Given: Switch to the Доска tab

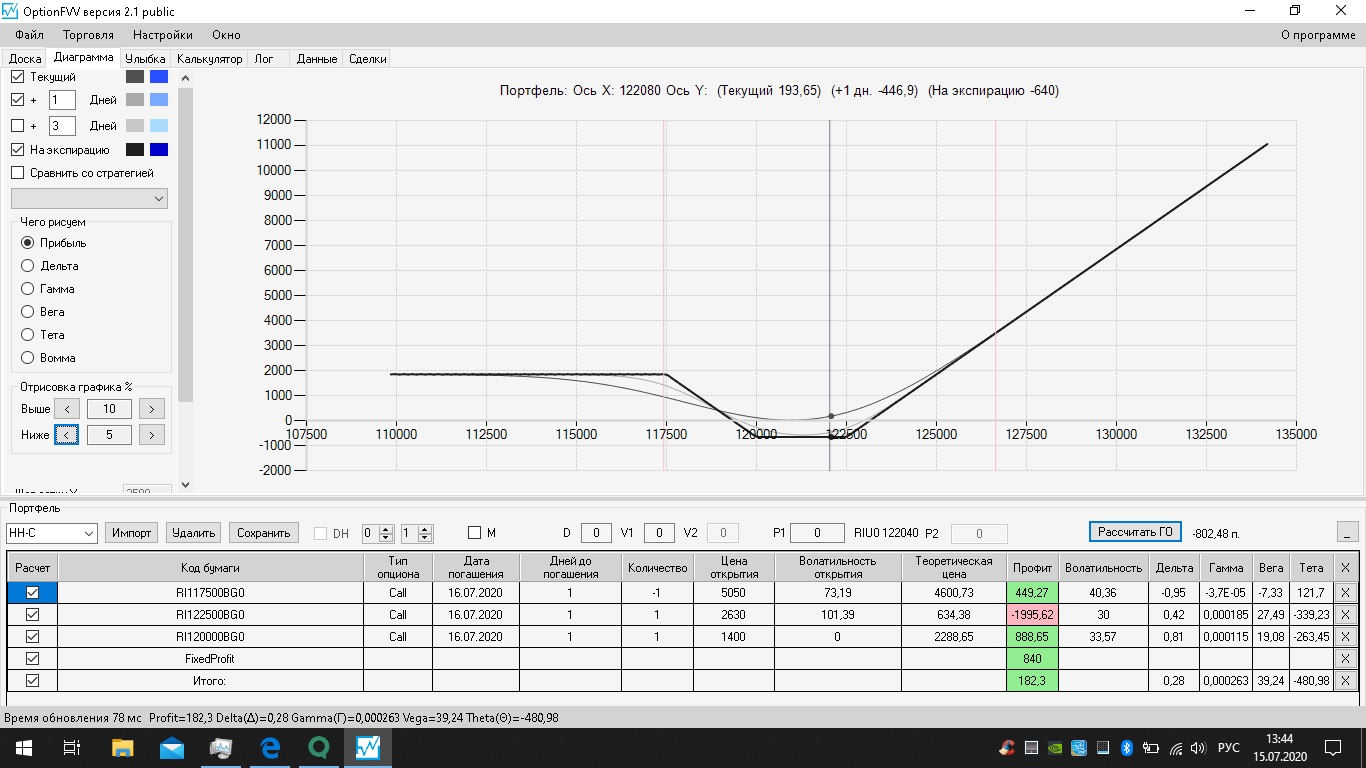Looking at the screenshot, I should pyautogui.click(x=25, y=59).
